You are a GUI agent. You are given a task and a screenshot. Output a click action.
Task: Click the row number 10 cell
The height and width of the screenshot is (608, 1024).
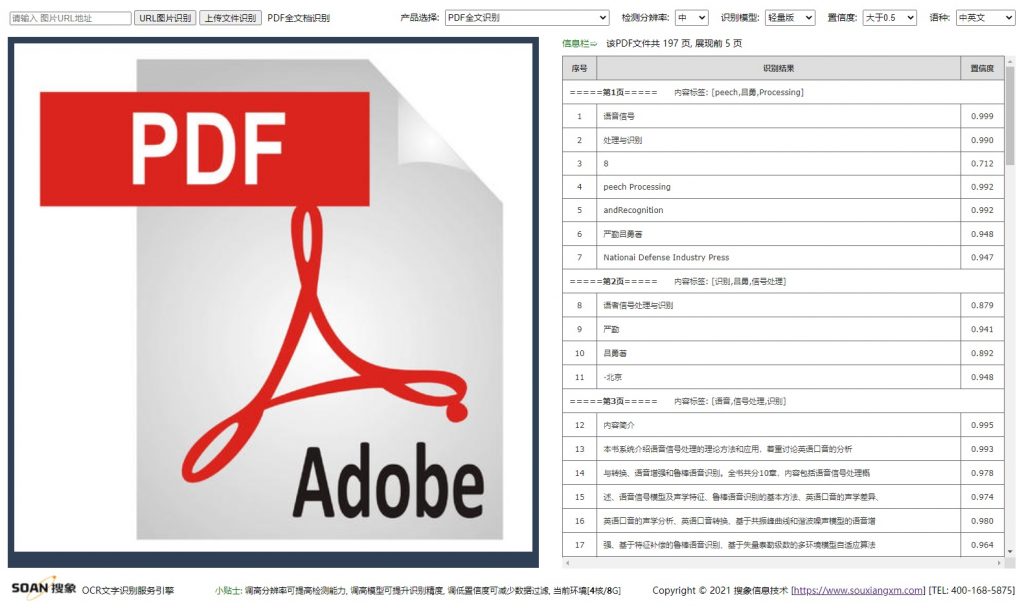tap(579, 353)
